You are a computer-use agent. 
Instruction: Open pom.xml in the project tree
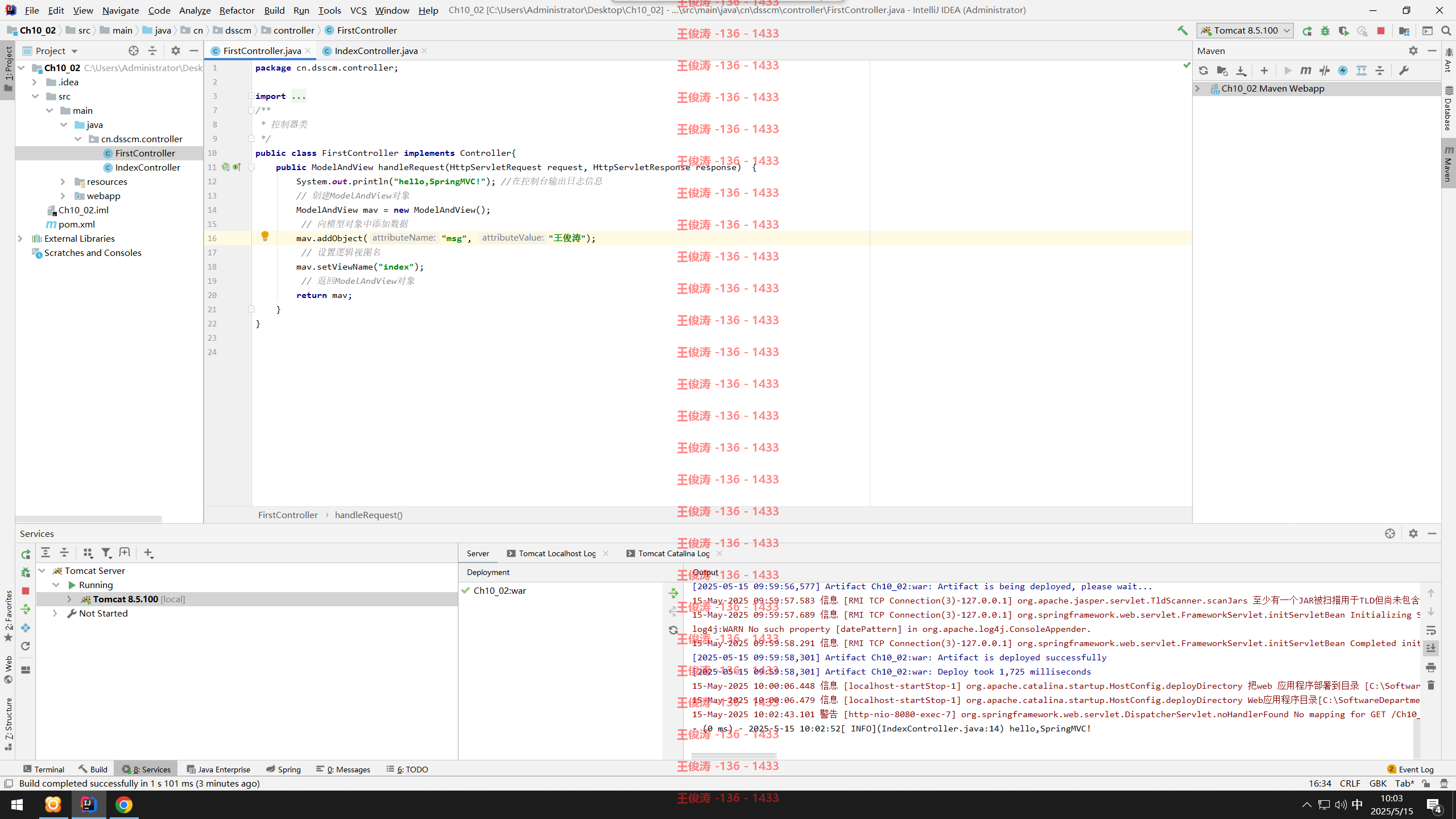click(76, 224)
